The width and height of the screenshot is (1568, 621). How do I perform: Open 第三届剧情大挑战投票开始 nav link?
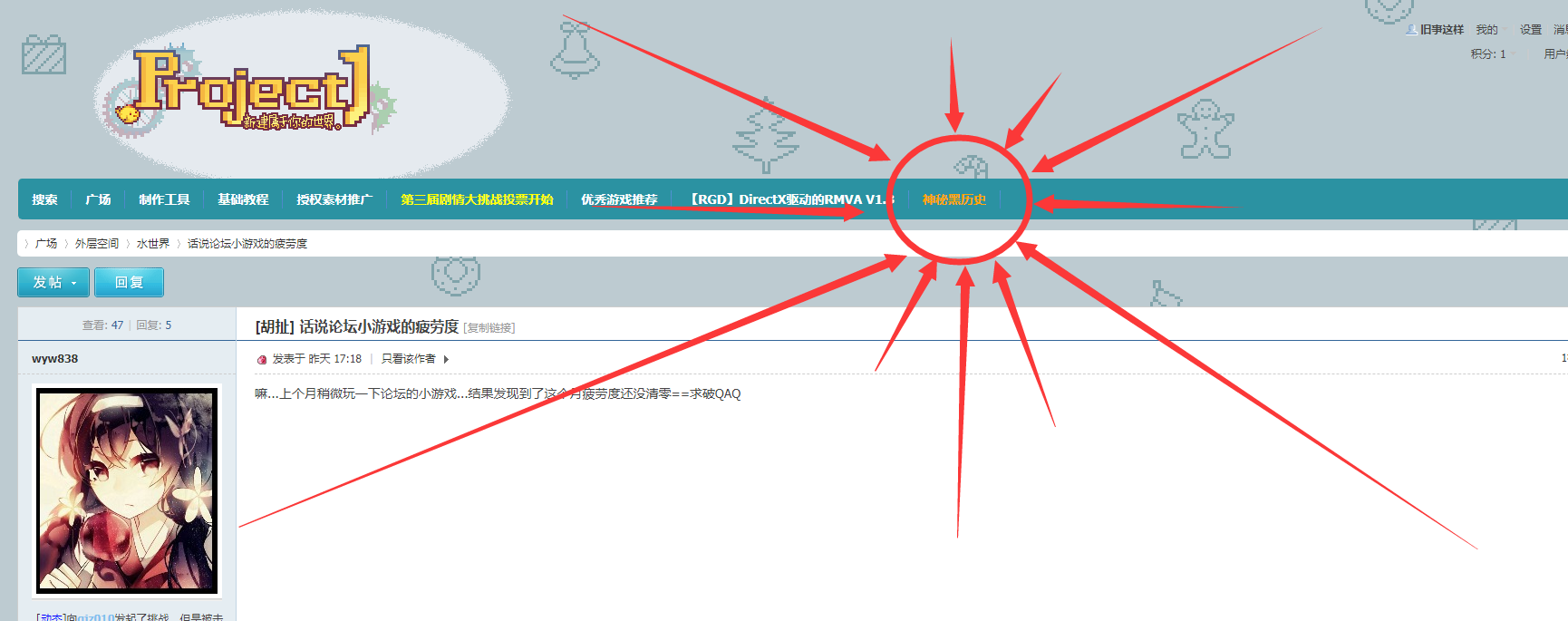point(477,199)
